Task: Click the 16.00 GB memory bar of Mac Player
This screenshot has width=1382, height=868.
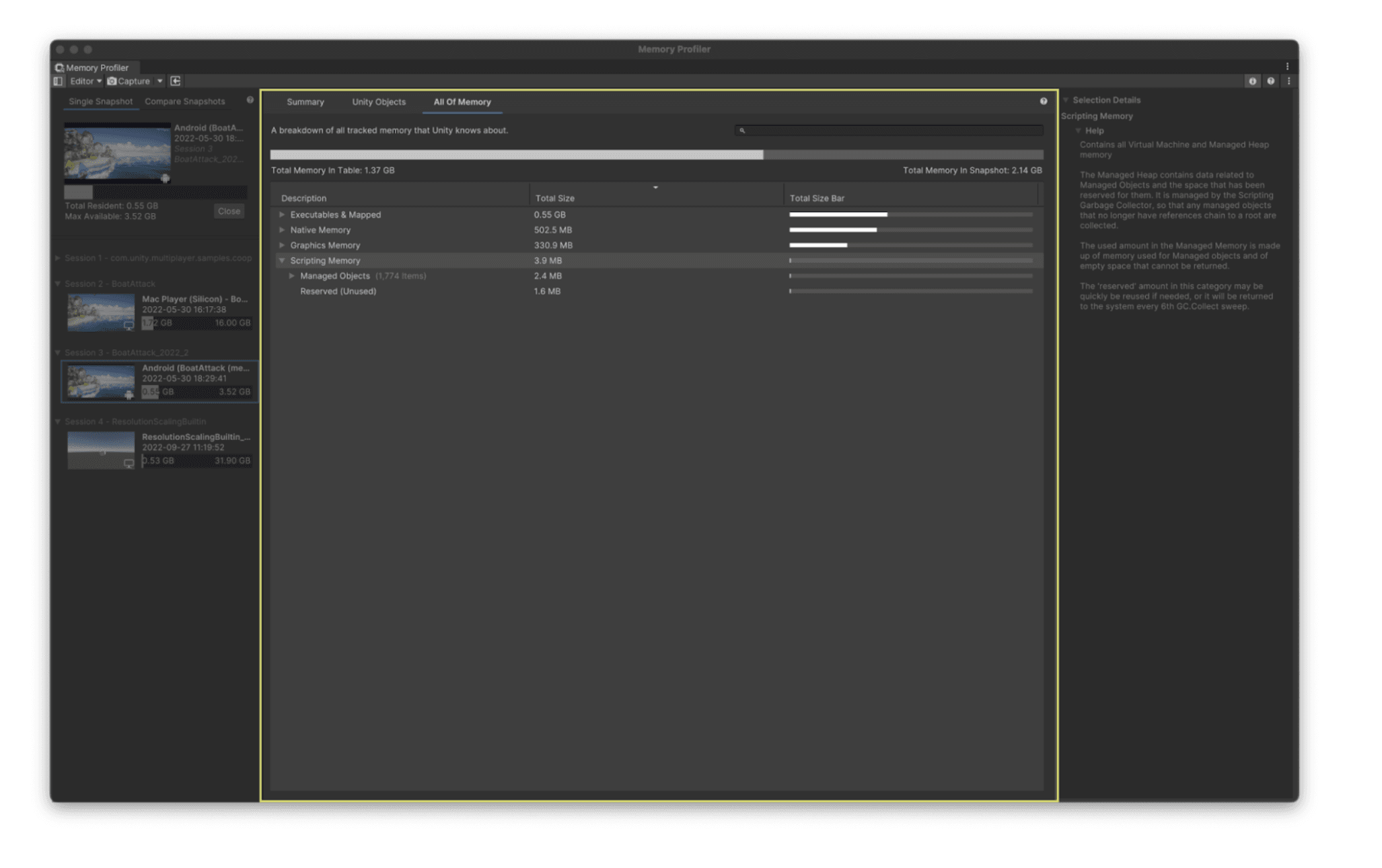Action: pos(197,323)
